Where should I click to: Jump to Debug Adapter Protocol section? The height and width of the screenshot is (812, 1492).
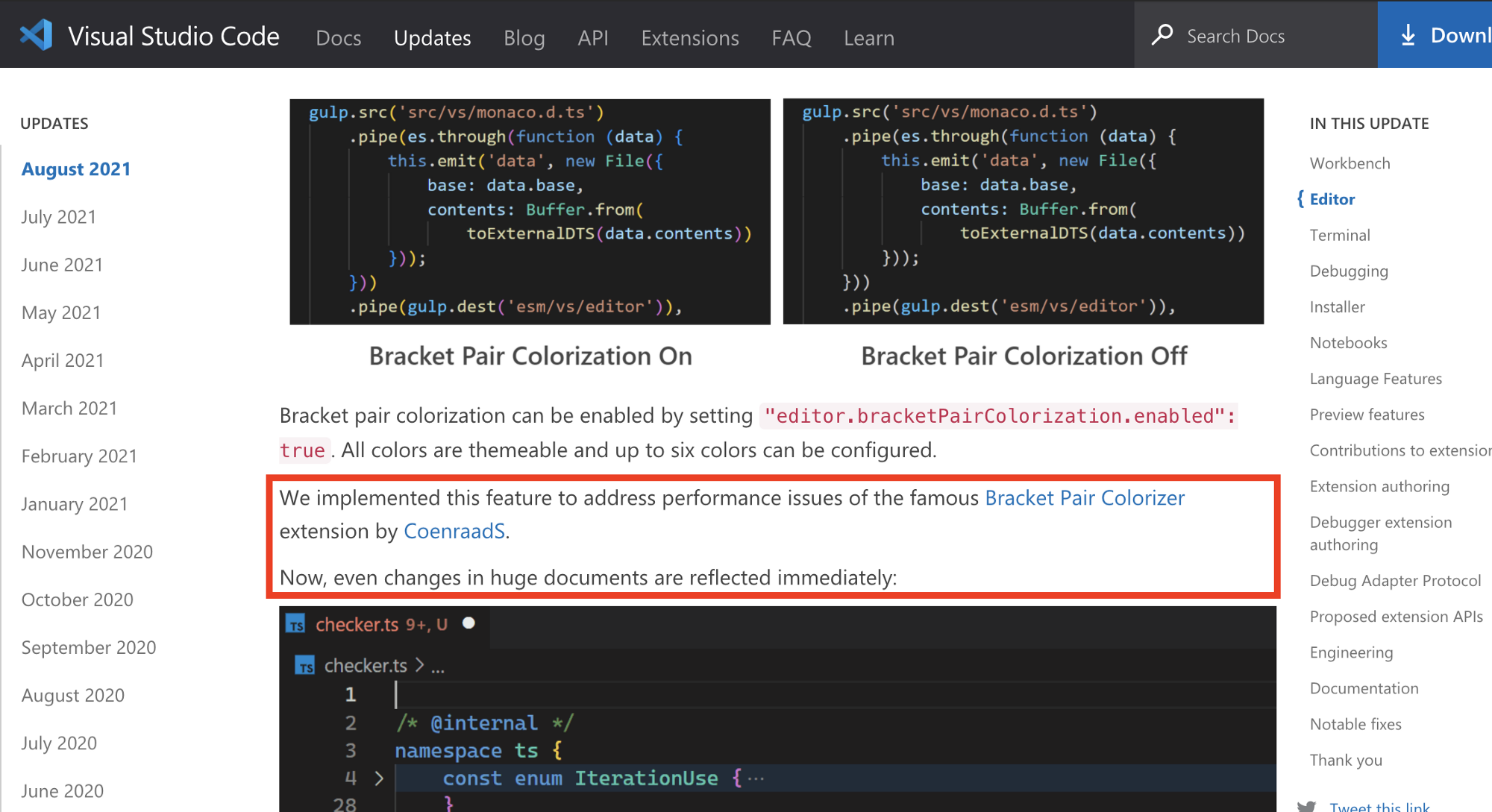pyautogui.click(x=1395, y=580)
